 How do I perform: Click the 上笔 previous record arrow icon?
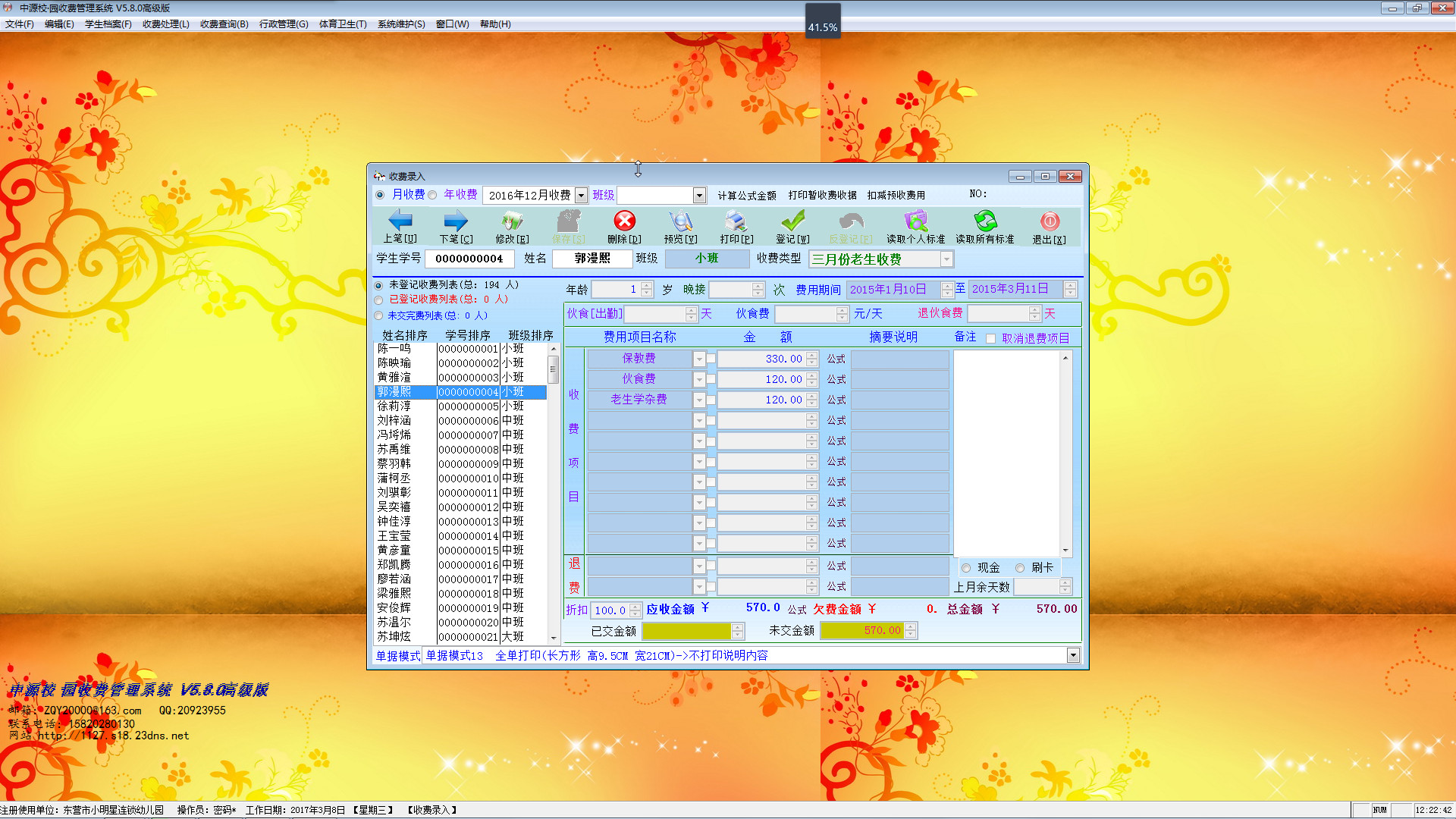[x=400, y=221]
